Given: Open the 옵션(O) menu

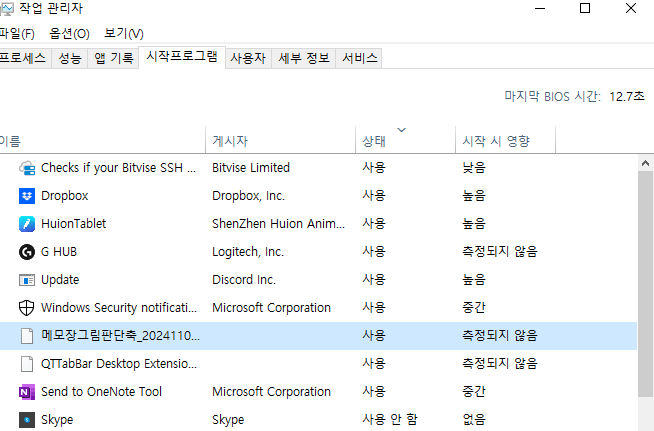Looking at the screenshot, I should (69, 33).
